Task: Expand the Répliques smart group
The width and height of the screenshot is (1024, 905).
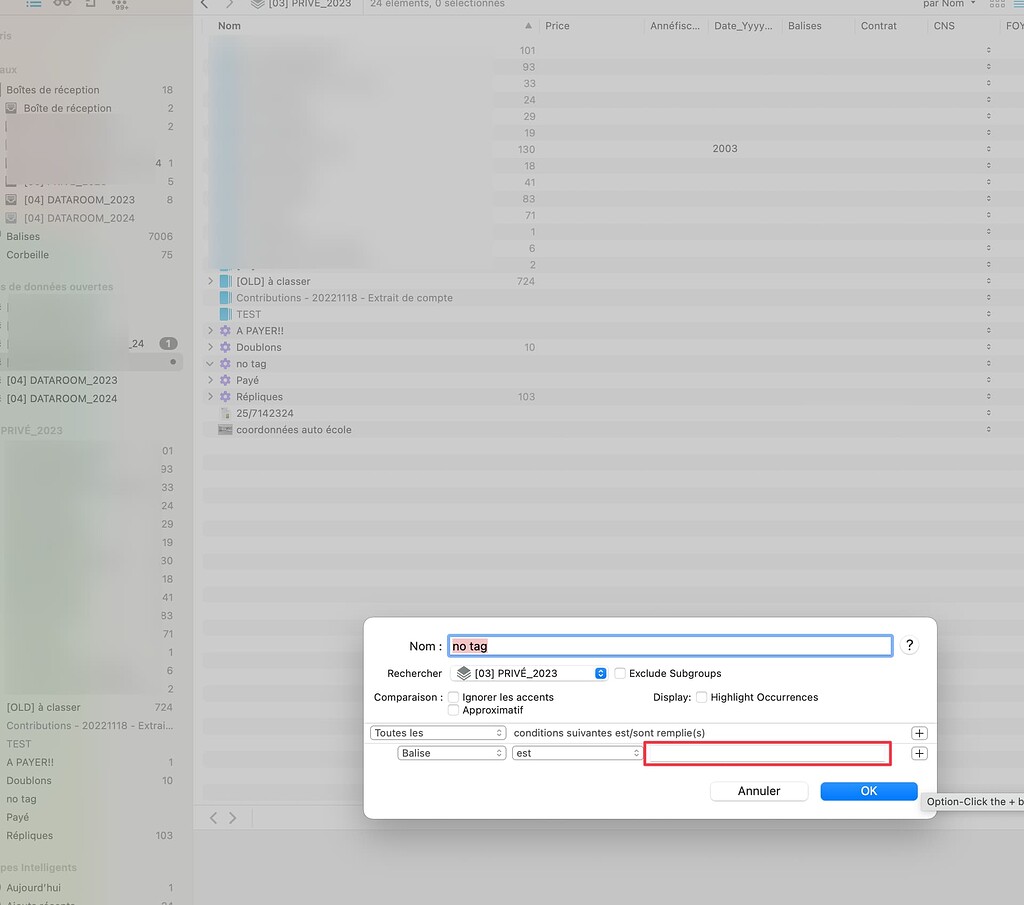Action: (209, 396)
